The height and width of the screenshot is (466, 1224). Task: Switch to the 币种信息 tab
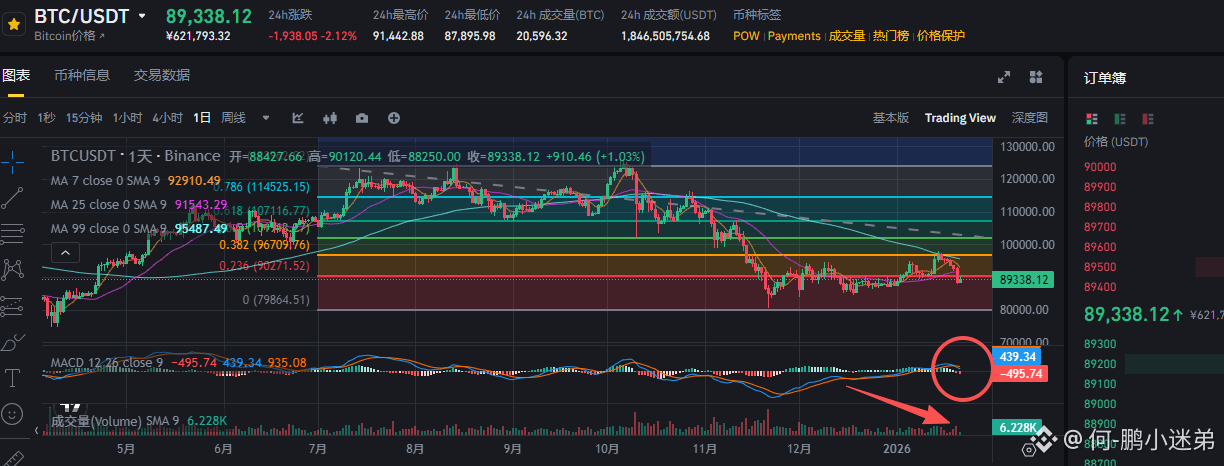click(x=82, y=76)
